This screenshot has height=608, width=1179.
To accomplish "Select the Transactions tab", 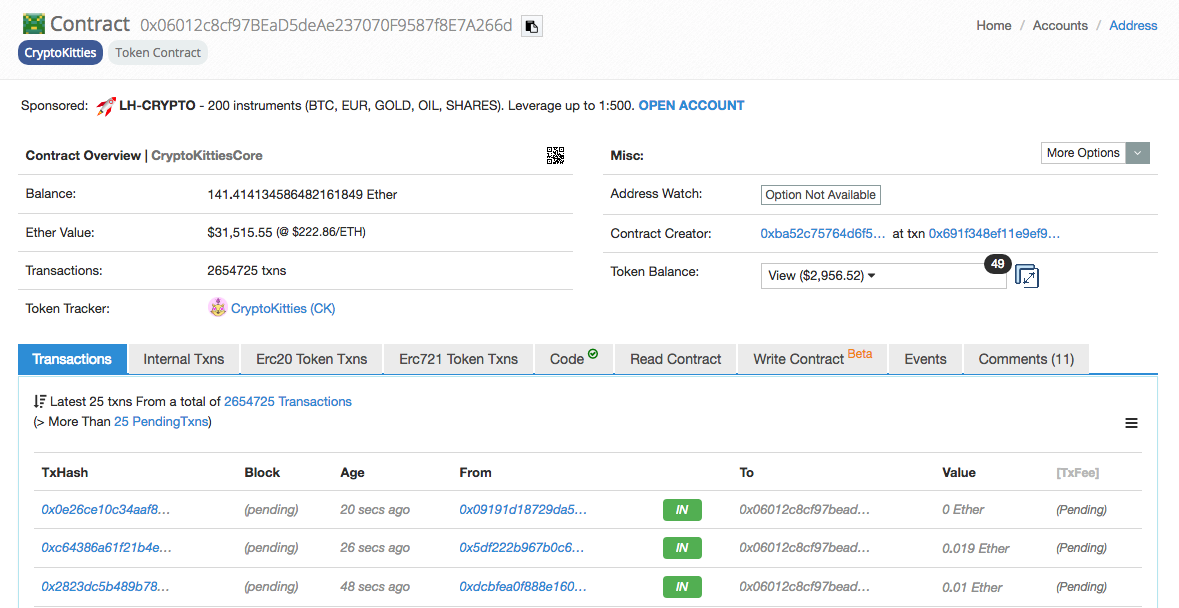I will tap(72, 359).
